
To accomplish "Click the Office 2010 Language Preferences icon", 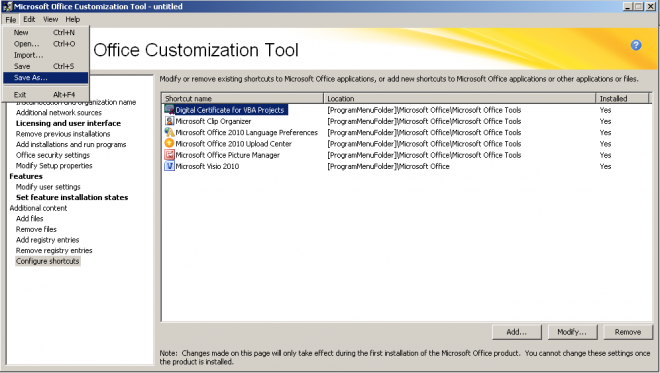I will coord(169,132).
